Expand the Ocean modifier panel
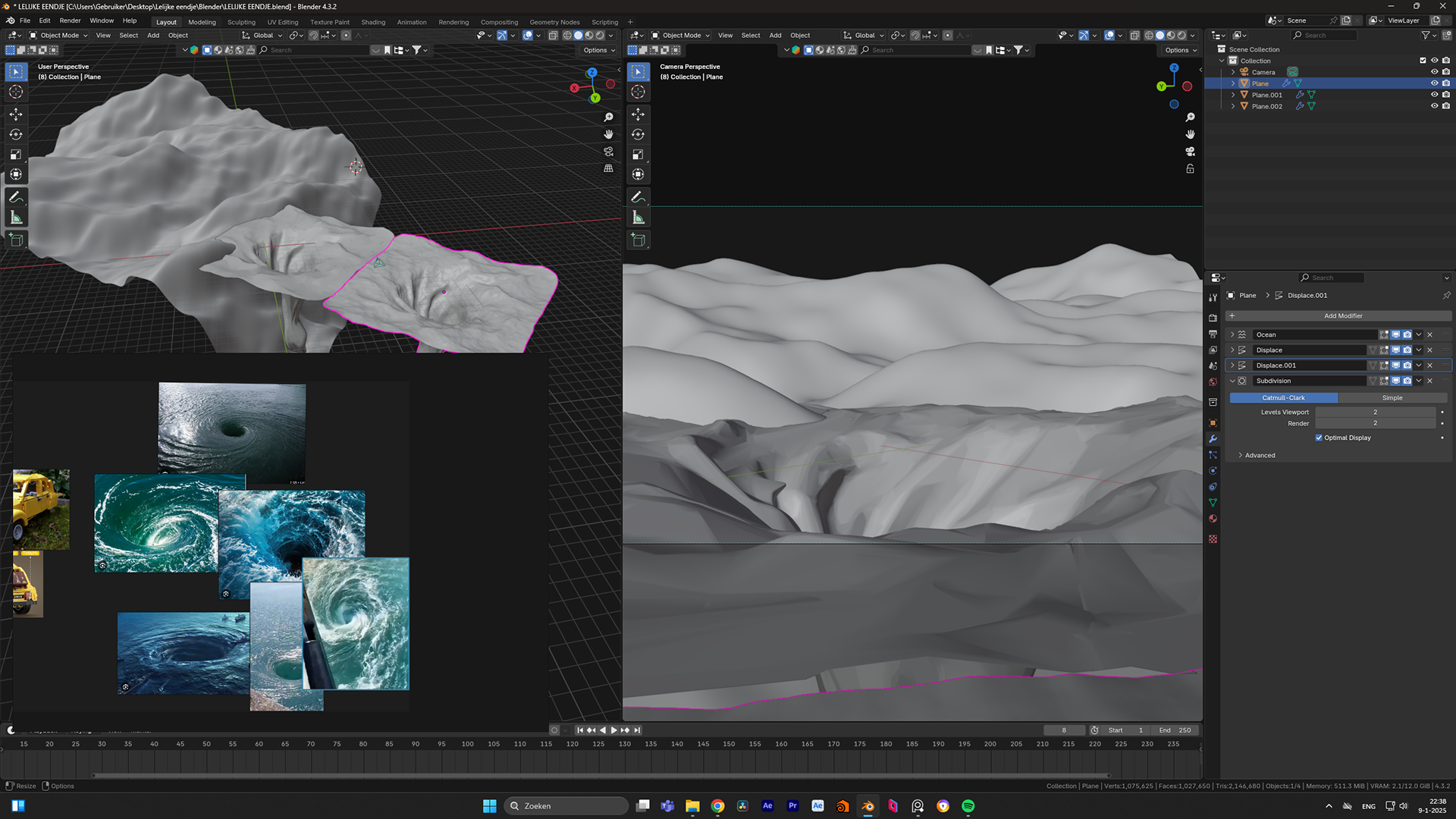This screenshot has width=1456, height=819. pos(1232,334)
